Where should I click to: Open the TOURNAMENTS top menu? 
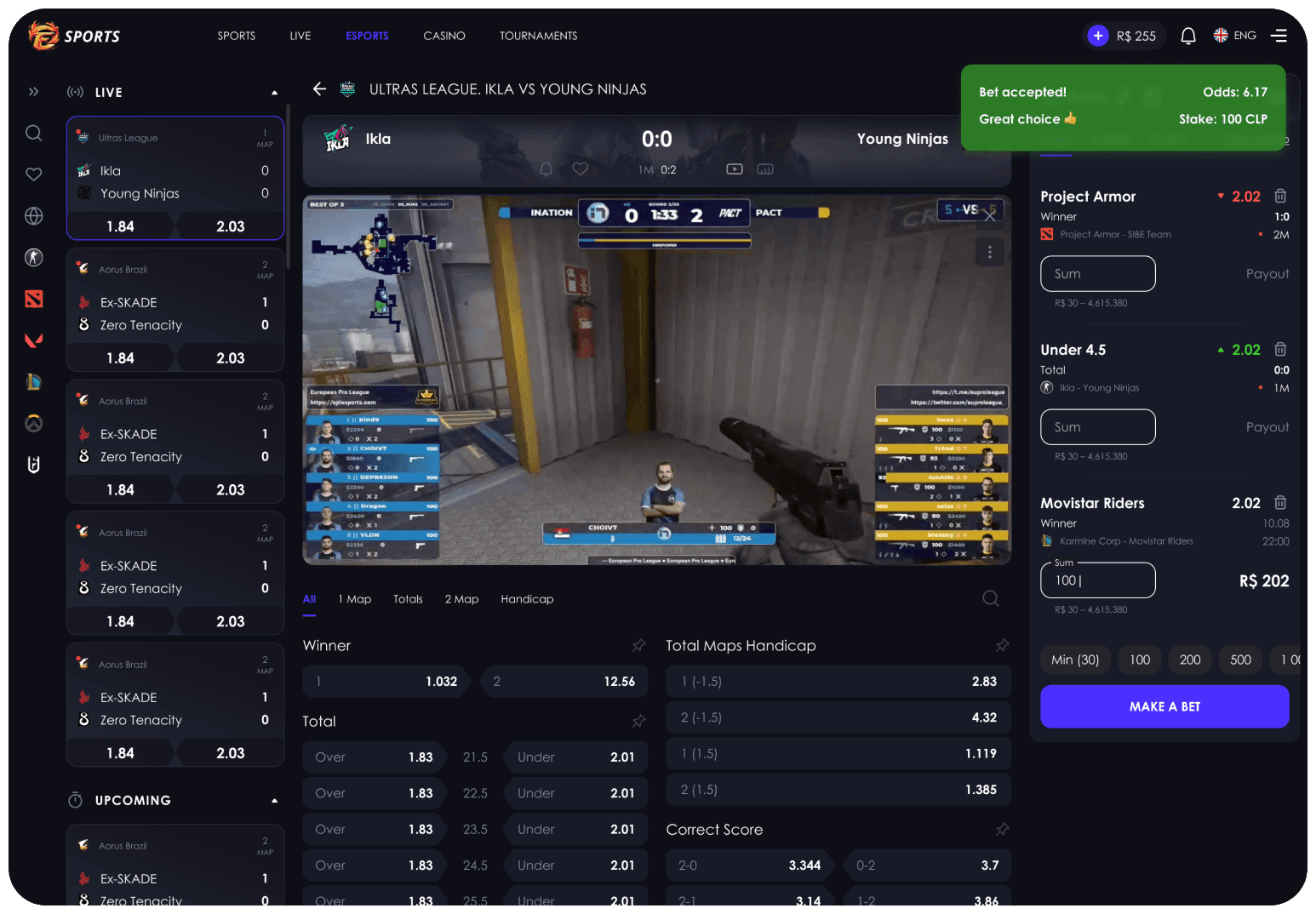tap(539, 36)
